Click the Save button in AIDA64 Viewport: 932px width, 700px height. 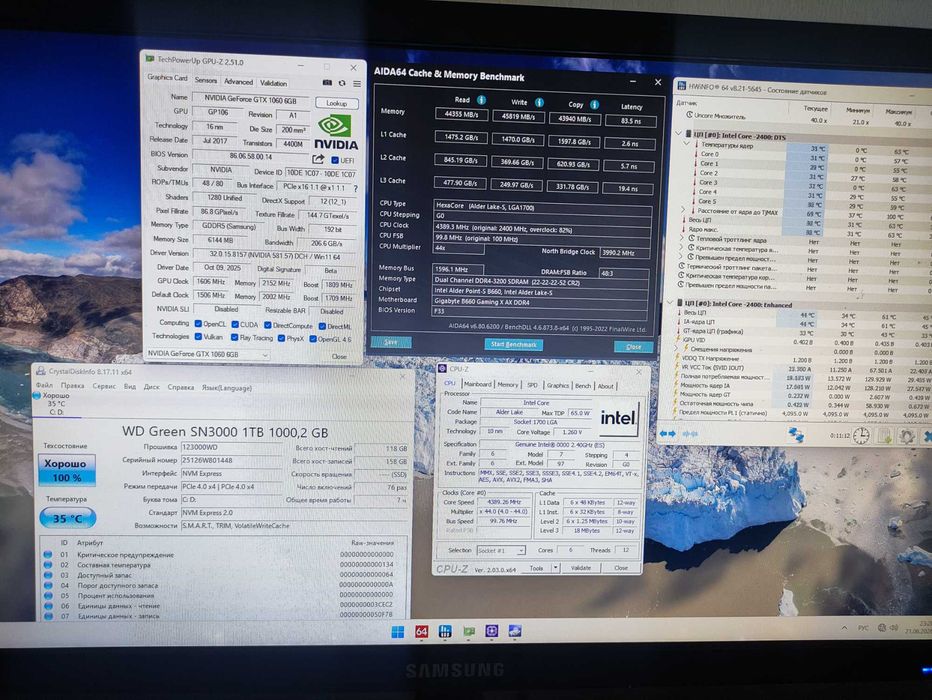pos(391,342)
